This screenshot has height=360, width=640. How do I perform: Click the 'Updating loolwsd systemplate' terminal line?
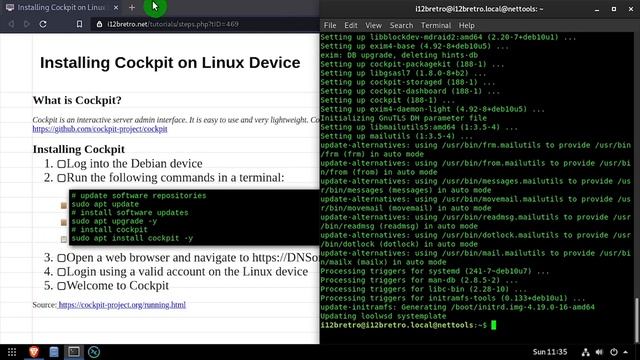point(384,316)
